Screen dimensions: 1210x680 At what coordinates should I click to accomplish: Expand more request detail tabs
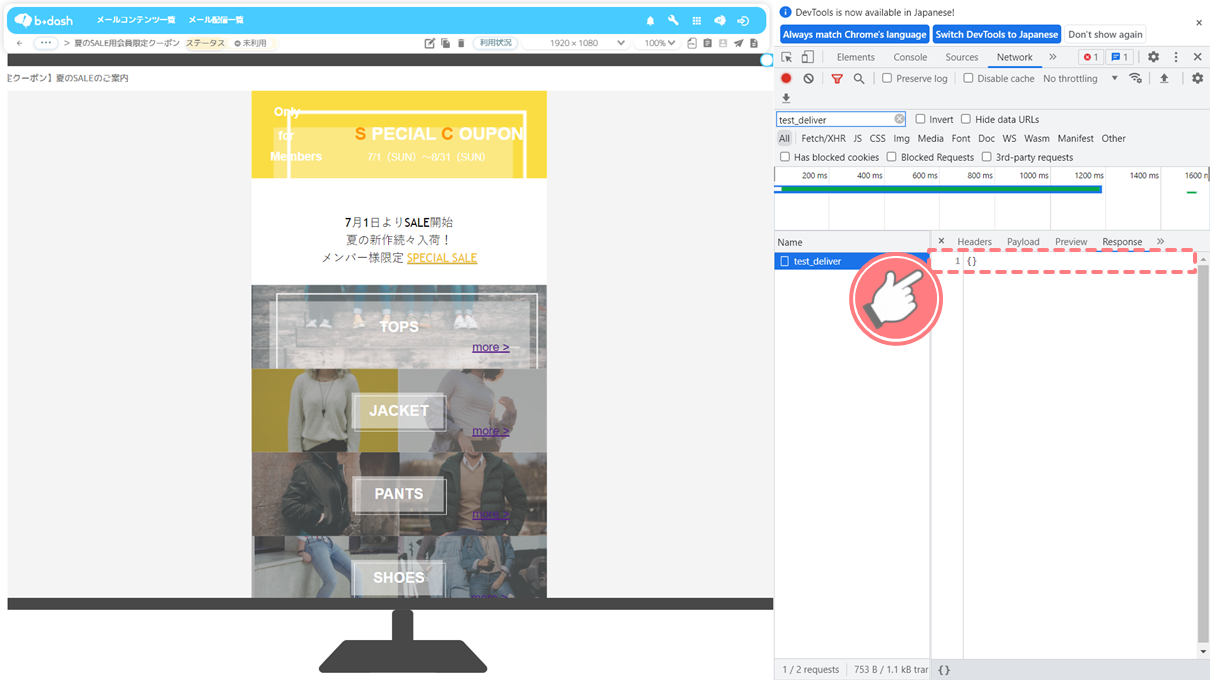pyautogui.click(x=1160, y=241)
